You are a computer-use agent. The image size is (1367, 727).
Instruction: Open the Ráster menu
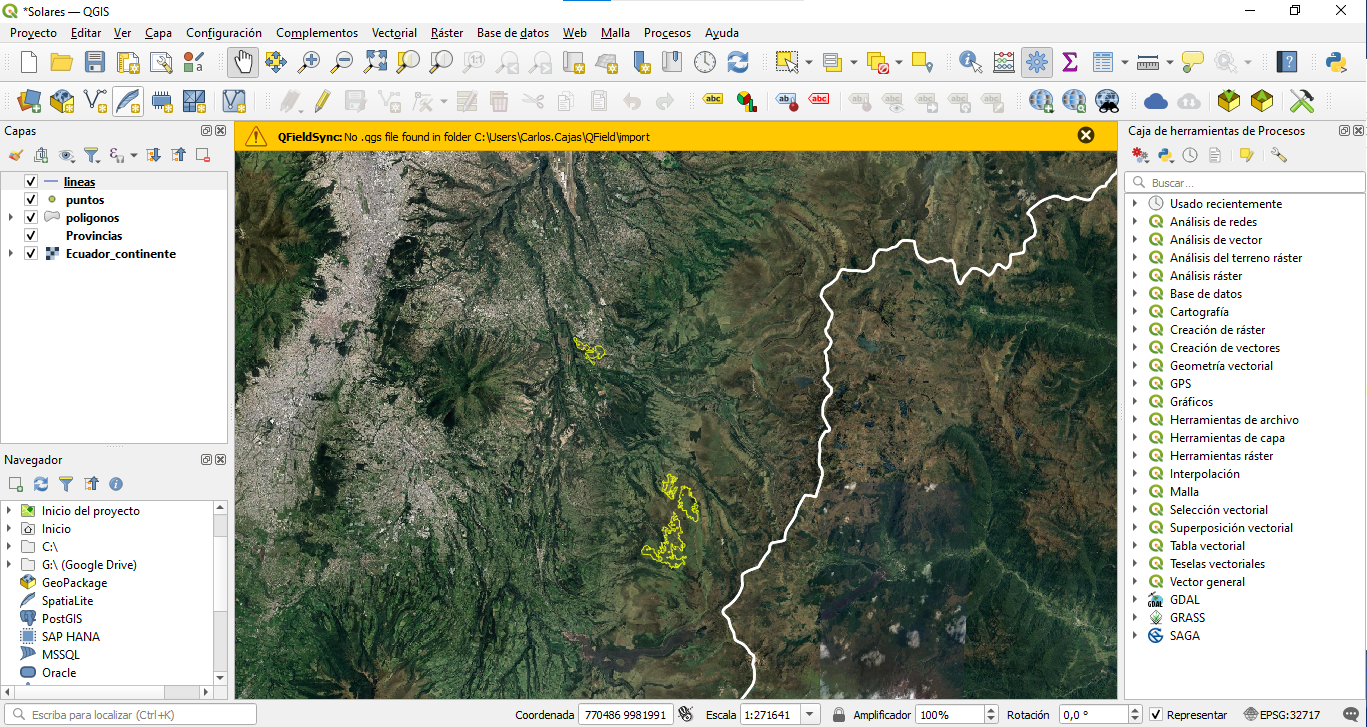[x=447, y=33]
